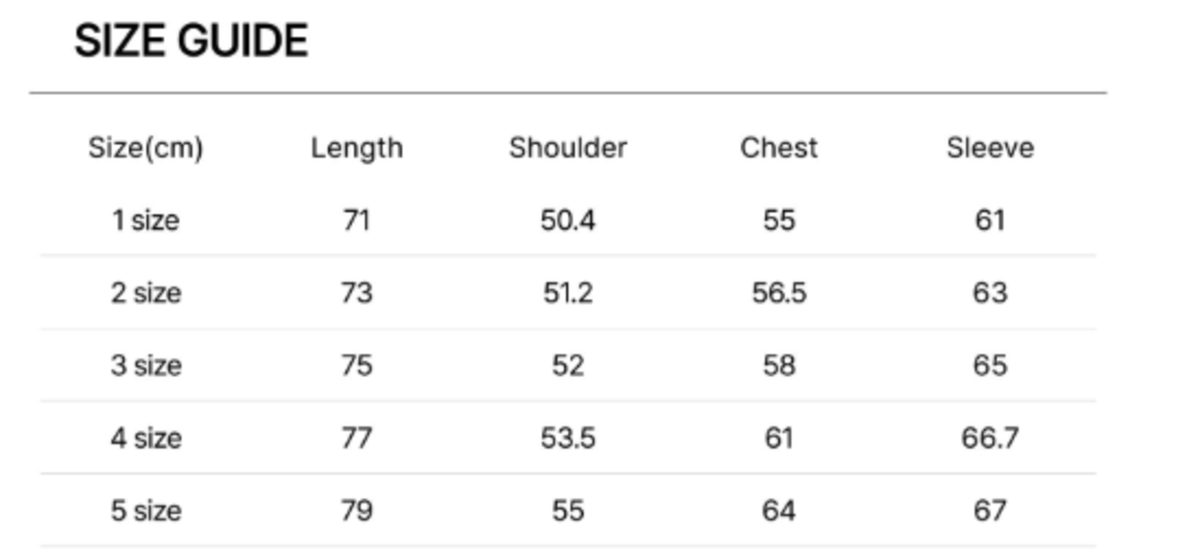This screenshot has height=549, width=1200.
Task: Select the 5 size row label
Action: pyautogui.click(x=146, y=511)
